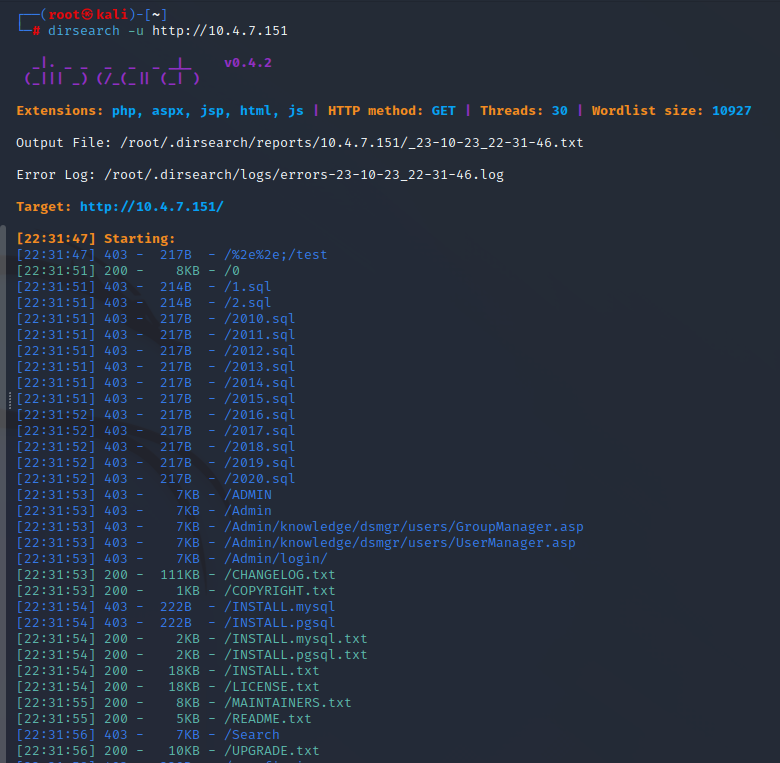Click the /2010.sql result path
780x763 pixels.
point(260,318)
